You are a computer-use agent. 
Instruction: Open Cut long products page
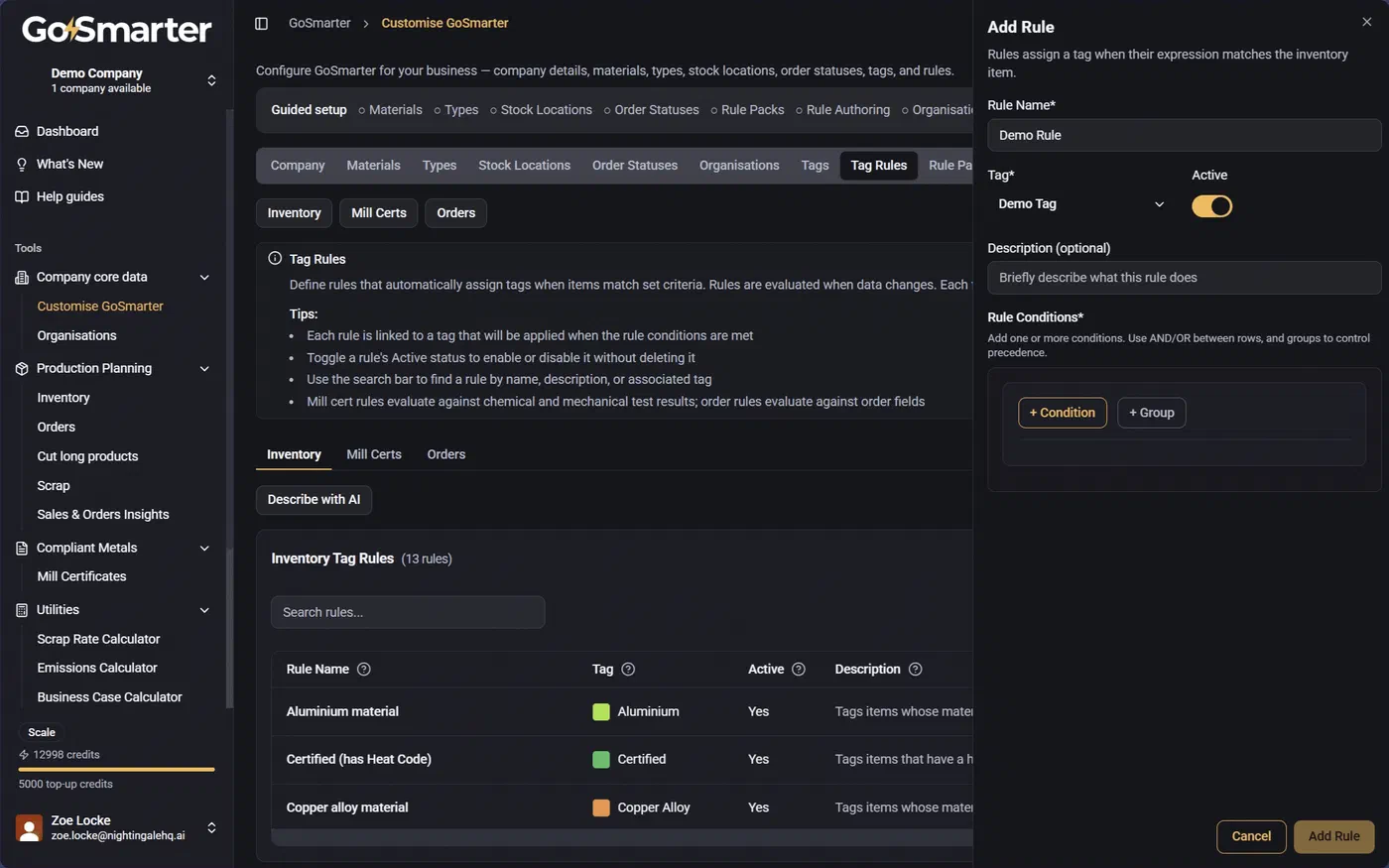point(87,456)
